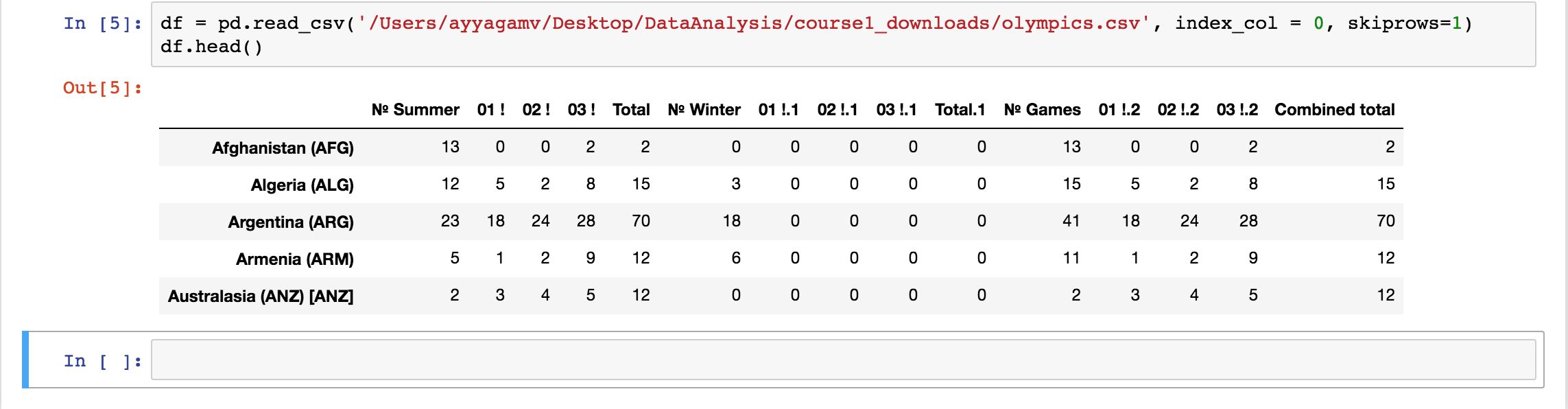Click Armenia's № Winter value 6

pyautogui.click(x=736, y=258)
